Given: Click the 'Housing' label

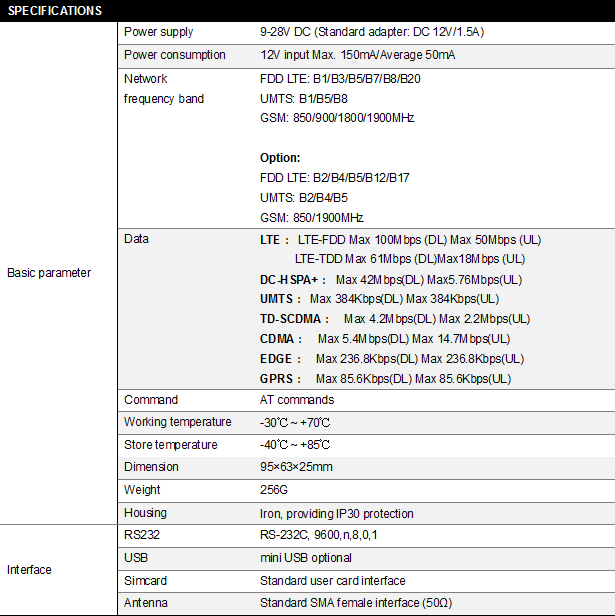Looking at the screenshot, I should click(145, 513).
